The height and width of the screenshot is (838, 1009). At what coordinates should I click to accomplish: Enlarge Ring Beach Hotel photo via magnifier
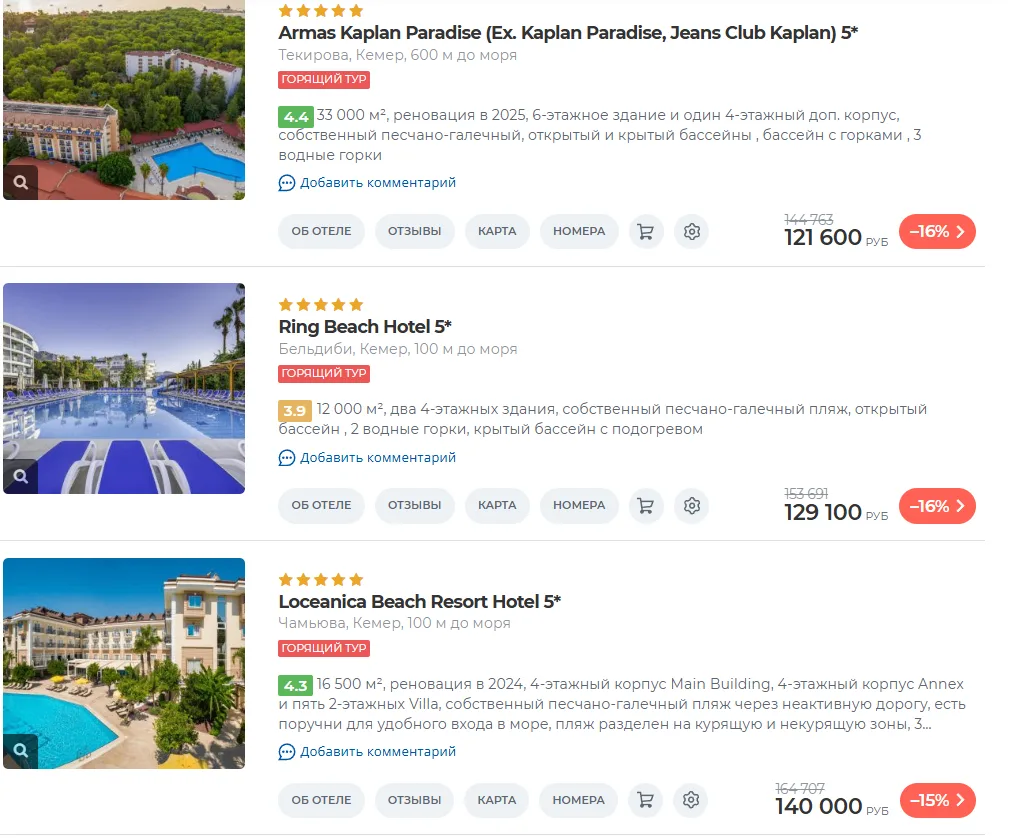(x=21, y=476)
